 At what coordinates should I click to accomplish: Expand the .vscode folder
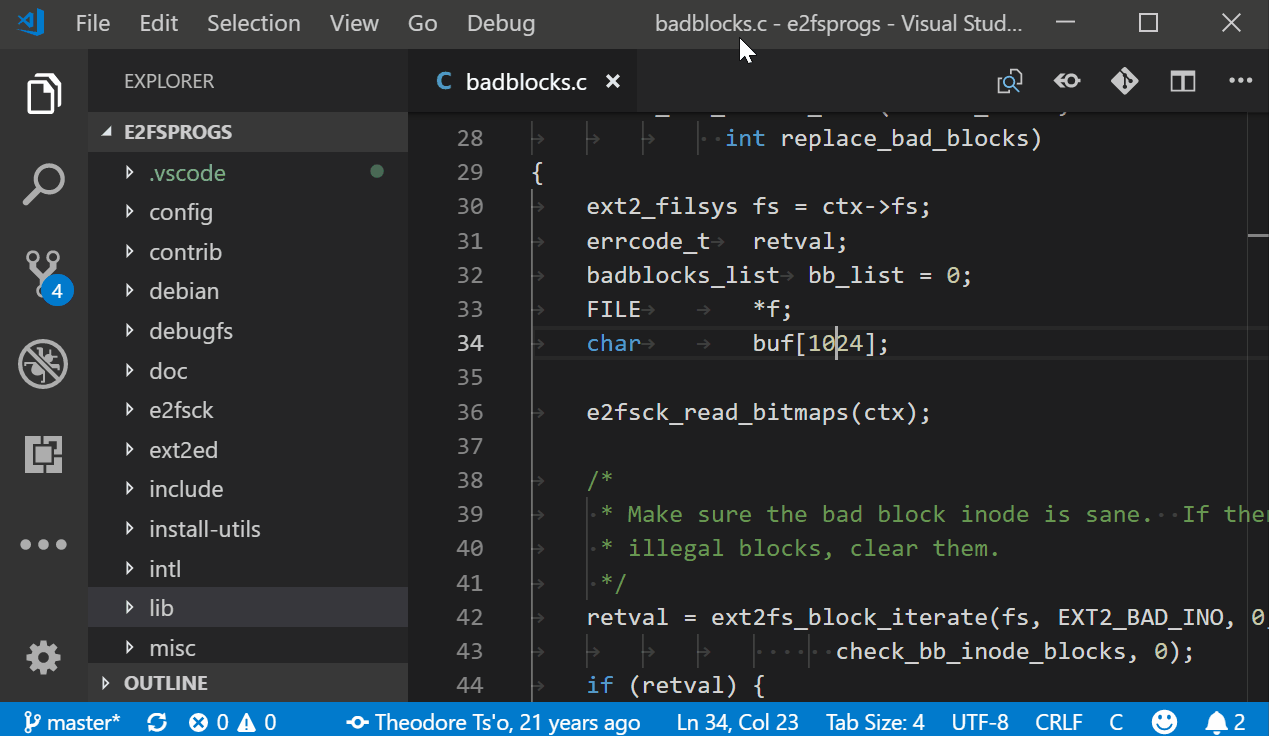pos(248,172)
